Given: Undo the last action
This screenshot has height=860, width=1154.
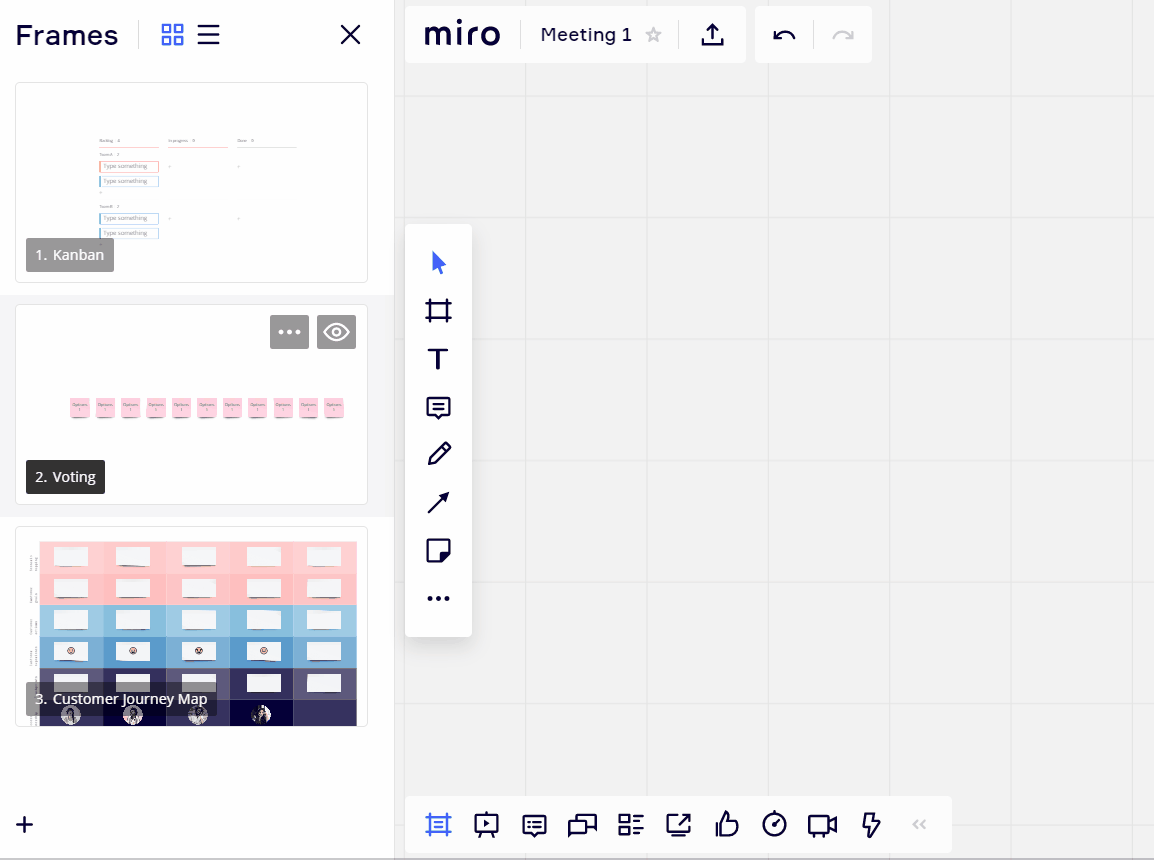Looking at the screenshot, I should pyautogui.click(x=785, y=35).
